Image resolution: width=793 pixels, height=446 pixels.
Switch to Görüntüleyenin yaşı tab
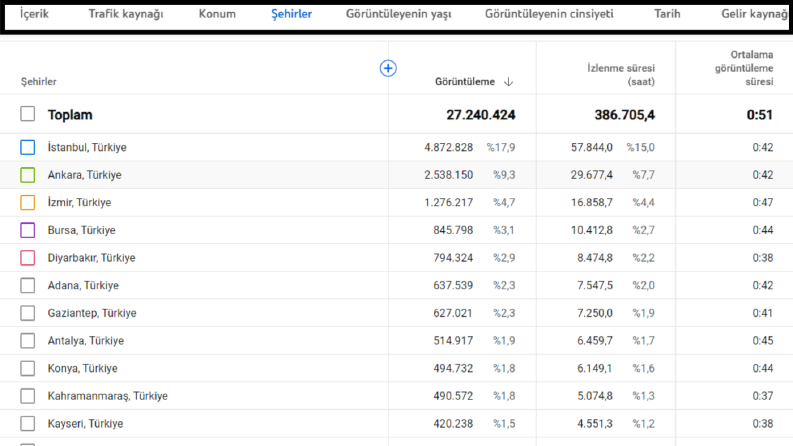pyautogui.click(x=399, y=14)
